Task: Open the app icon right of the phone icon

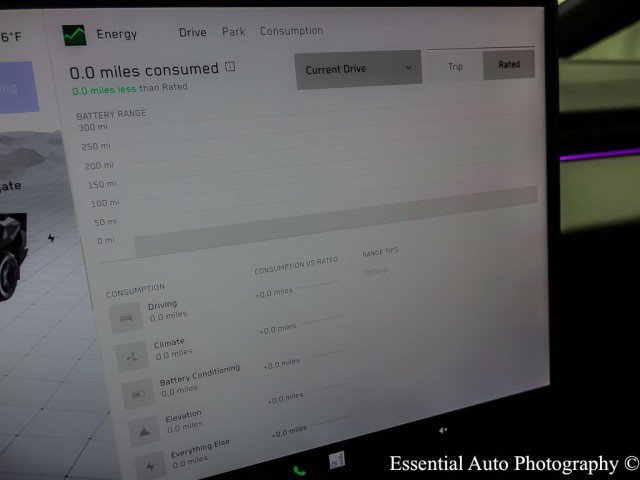Action: point(337,460)
